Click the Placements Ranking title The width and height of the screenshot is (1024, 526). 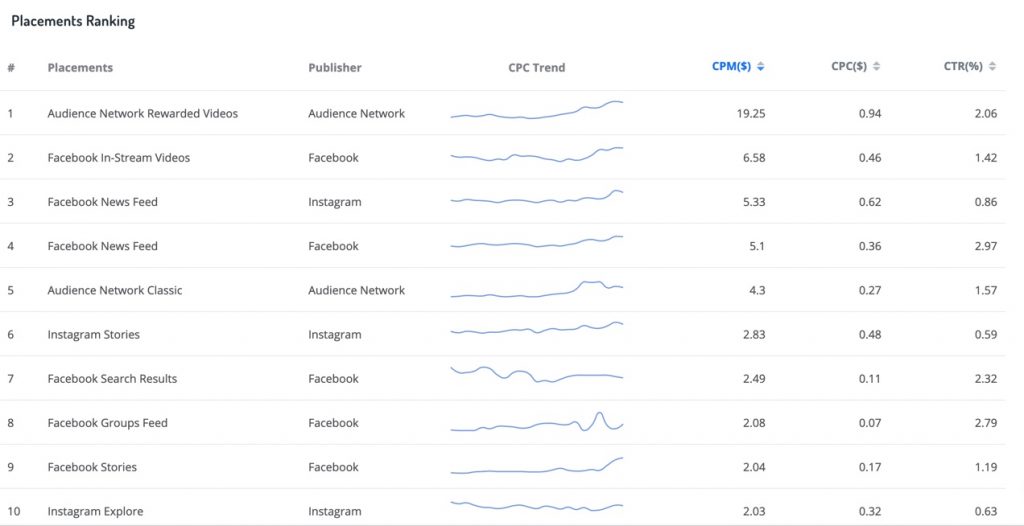click(x=73, y=21)
